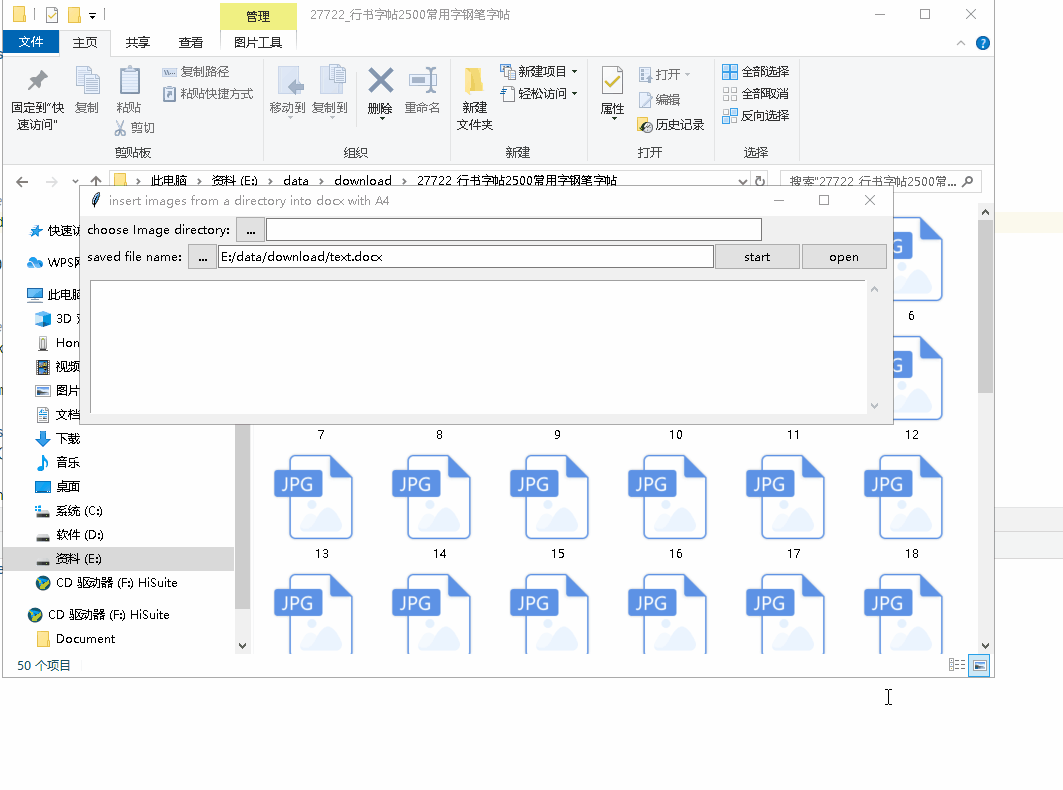Open recent locations dropdown arrow
Image resolution: width=1063 pixels, height=790 pixels.
(x=75, y=182)
